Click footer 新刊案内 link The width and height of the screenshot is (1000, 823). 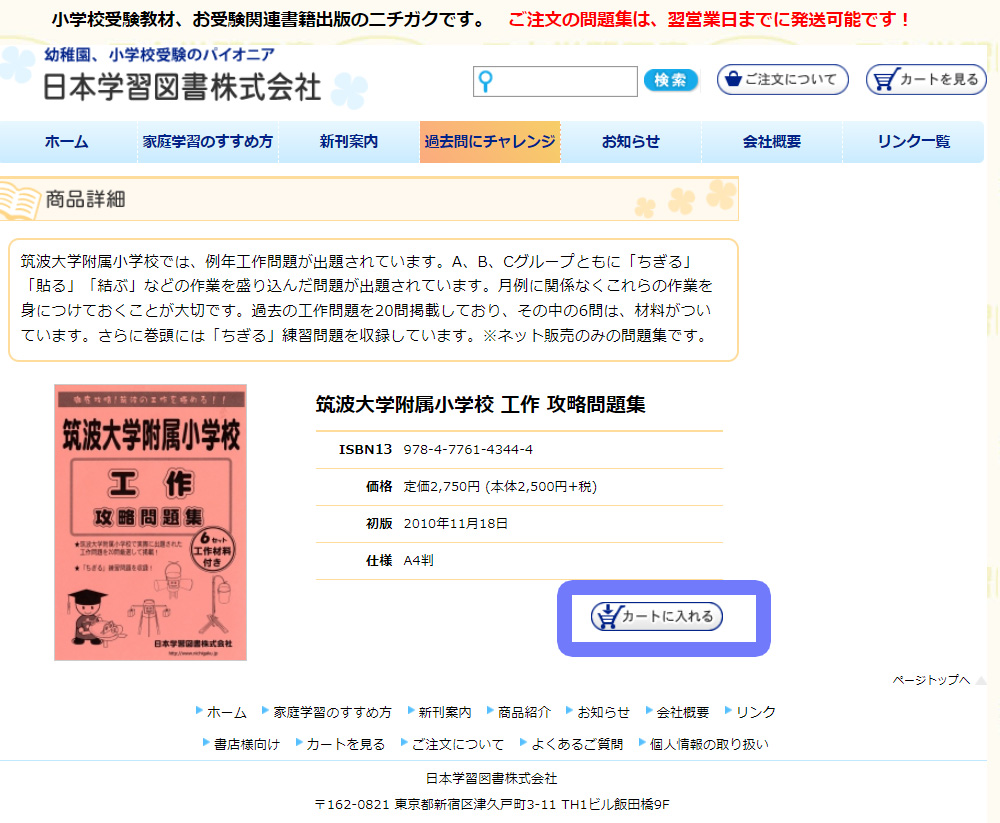click(445, 713)
